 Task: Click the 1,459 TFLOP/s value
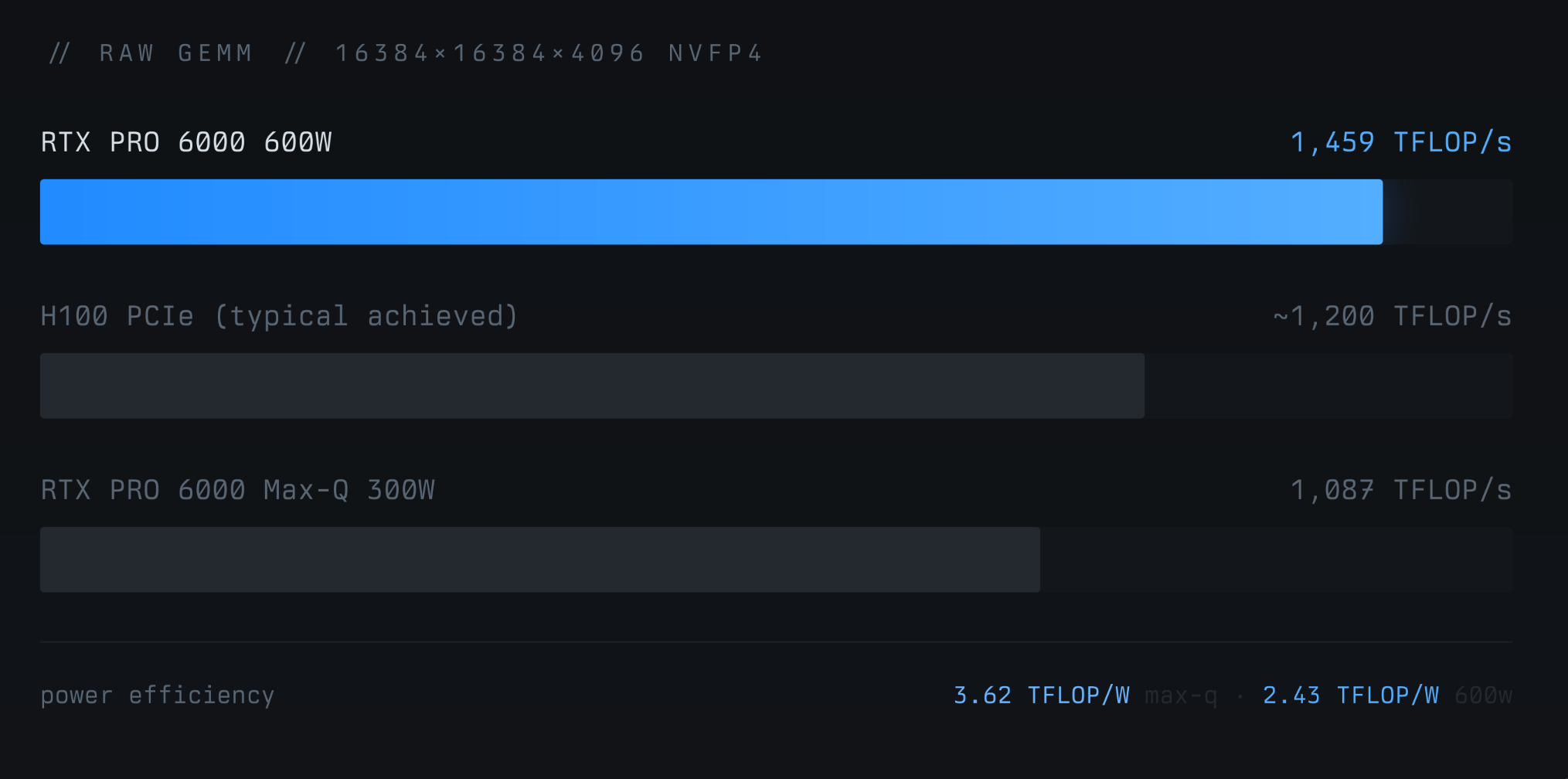pyautogui.click(x=1400, y=142)
